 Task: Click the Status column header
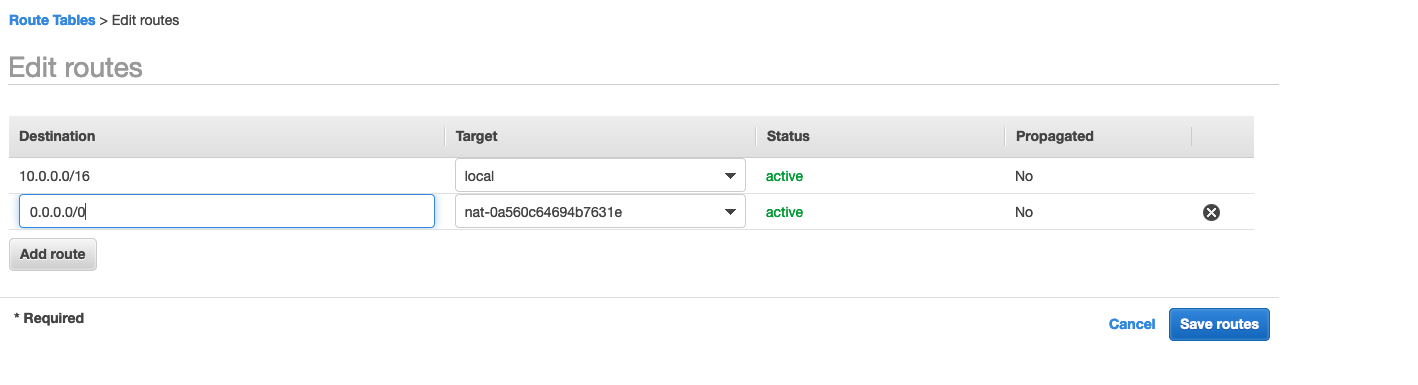click(x=788, y=136)
